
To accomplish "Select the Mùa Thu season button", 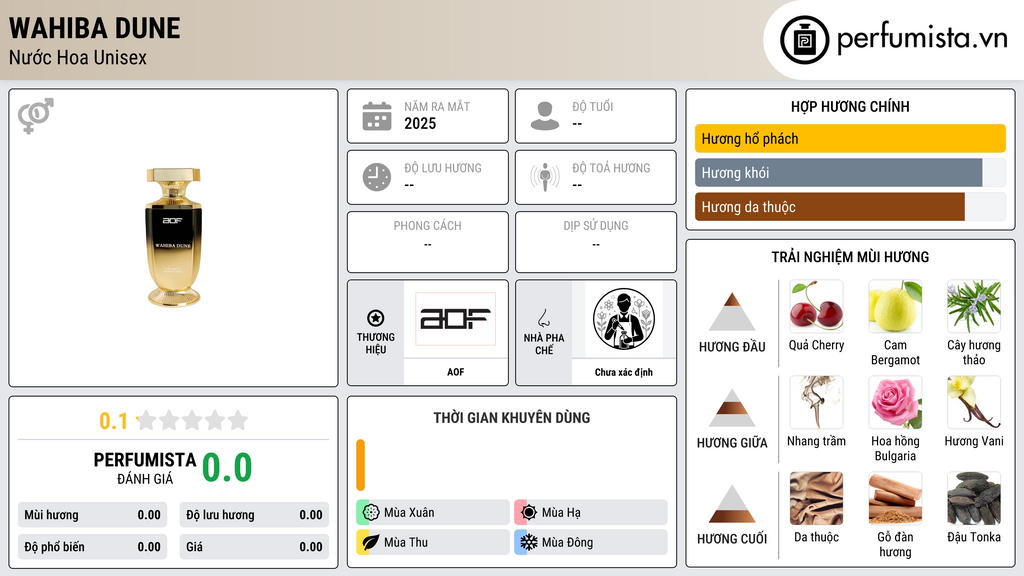I will pyautogui.click(x=432, y=542).
